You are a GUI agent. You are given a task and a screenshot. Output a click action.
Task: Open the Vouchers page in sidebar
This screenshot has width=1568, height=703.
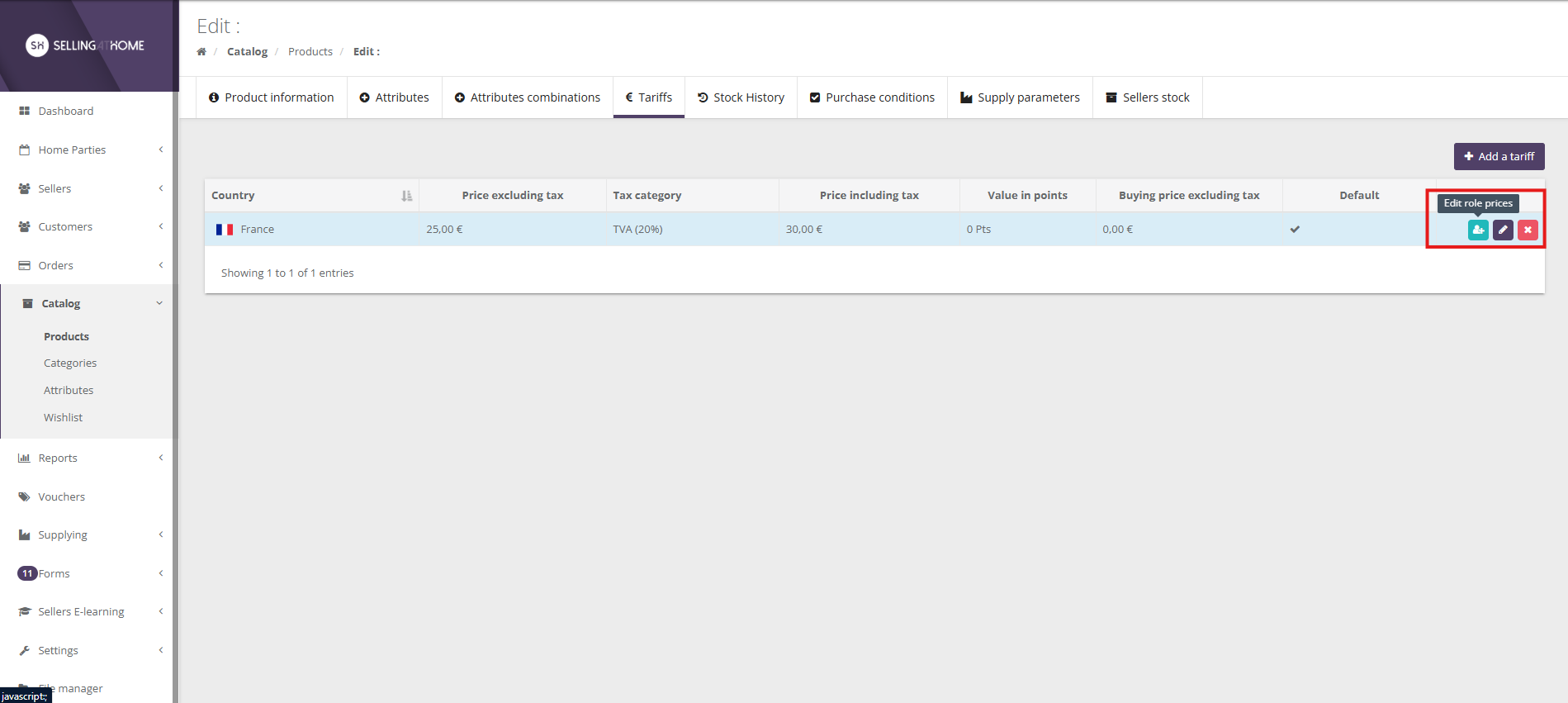(61, 496)
